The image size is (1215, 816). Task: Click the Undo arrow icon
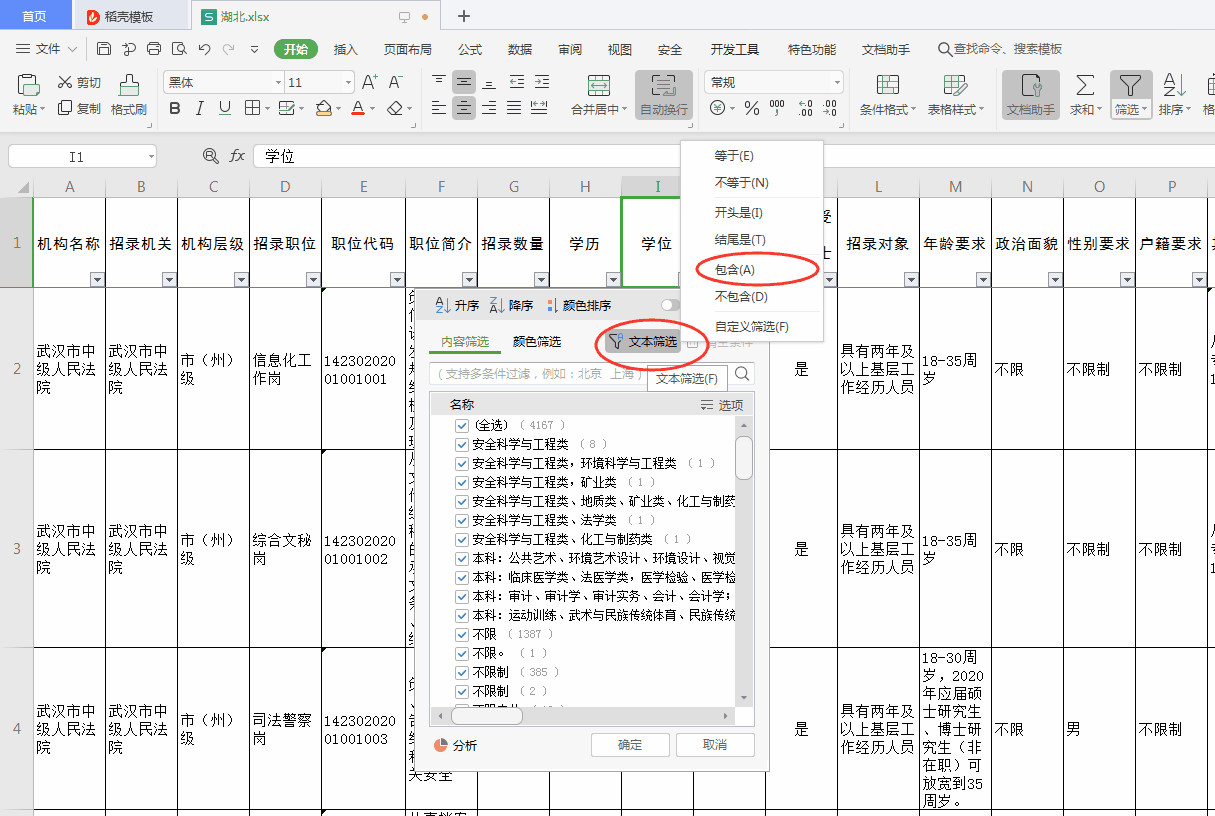[204, 48]
